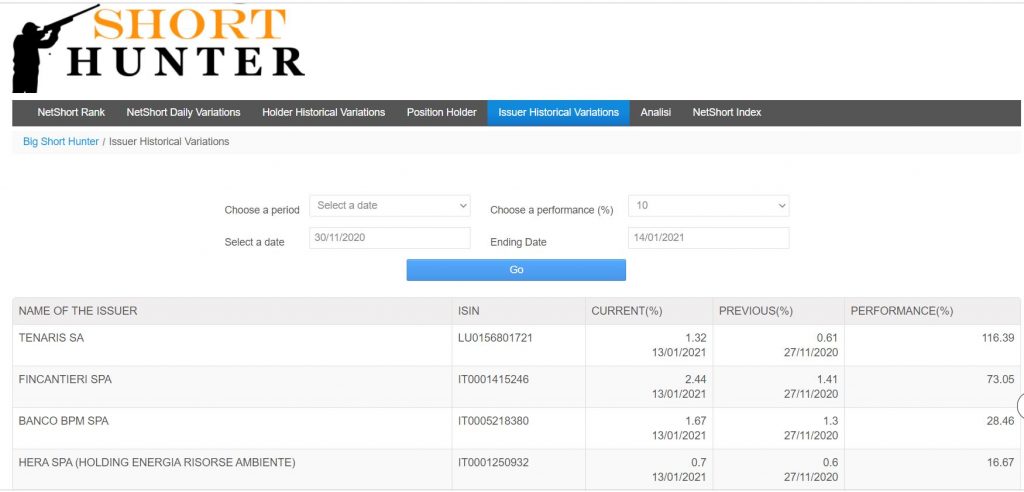Viewport: 1024px width, 492px height.
Task: Follow the Big Short Hunter breadcrumb link
Action: 61,141
